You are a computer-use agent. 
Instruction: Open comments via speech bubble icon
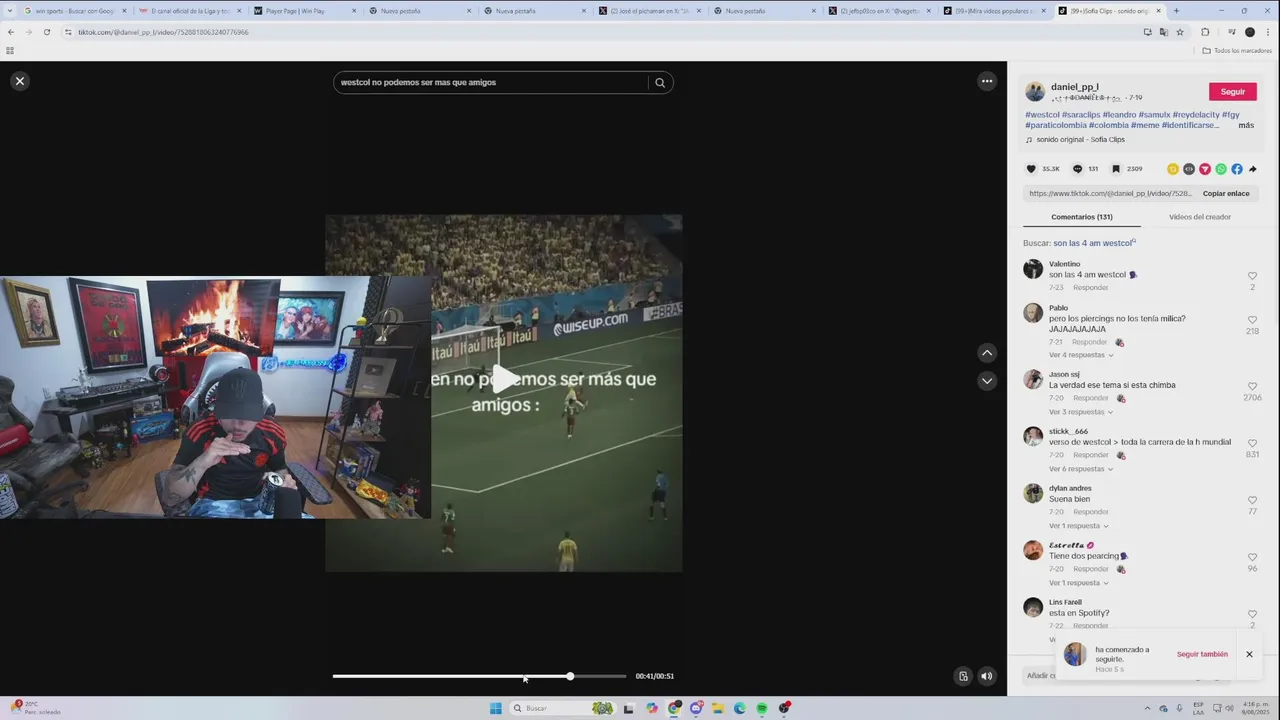1077,169
